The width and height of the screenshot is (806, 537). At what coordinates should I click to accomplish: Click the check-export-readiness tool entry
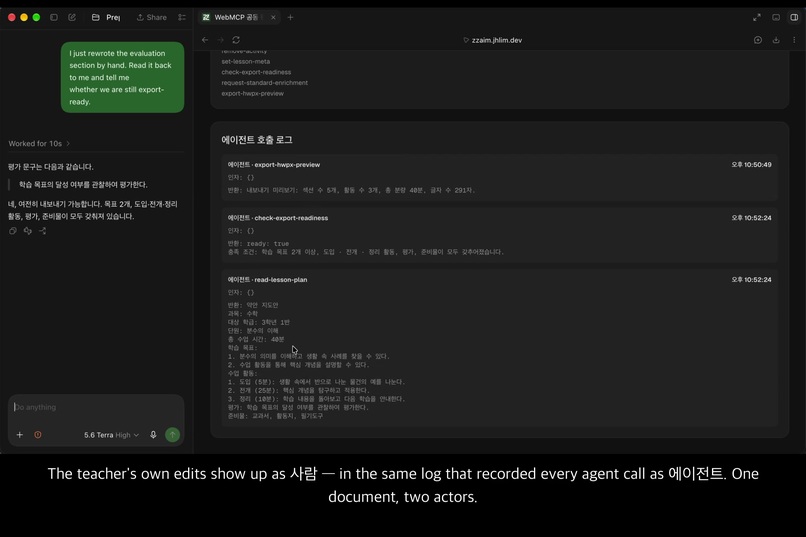point(256,72)
